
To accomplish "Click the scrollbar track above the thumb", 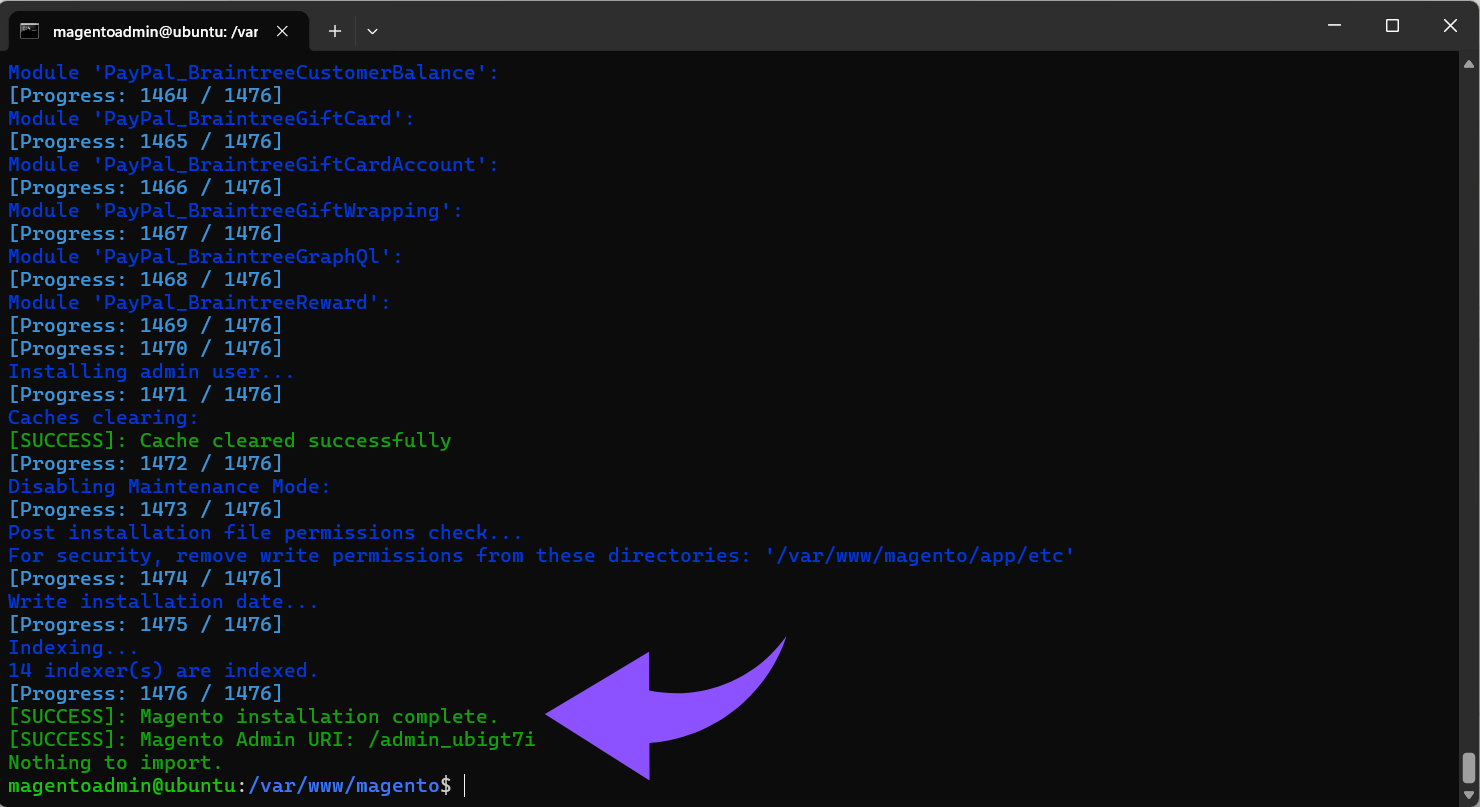I will tap(1468, 400).
